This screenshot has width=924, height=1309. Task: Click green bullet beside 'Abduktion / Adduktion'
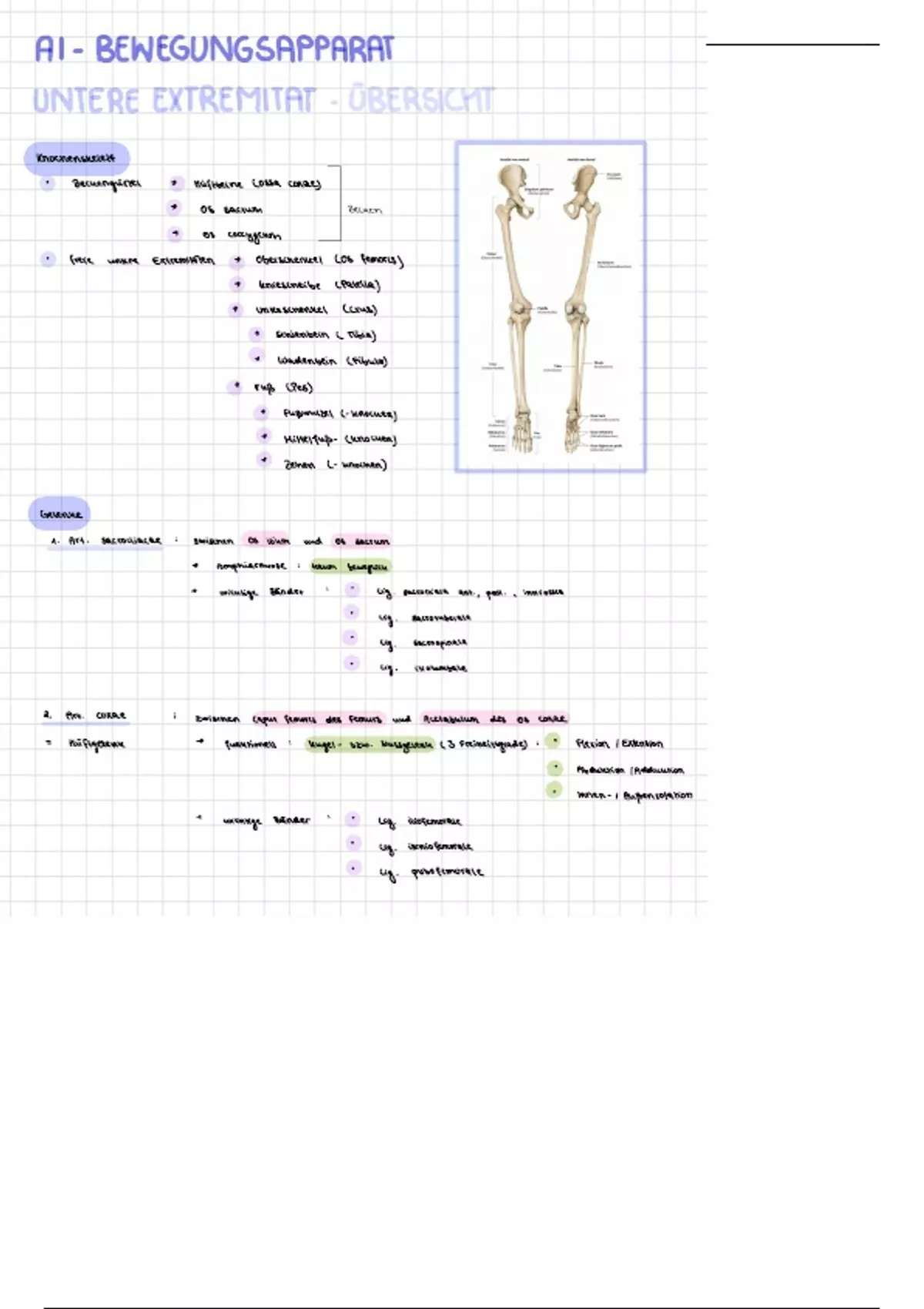coord(554,768)
